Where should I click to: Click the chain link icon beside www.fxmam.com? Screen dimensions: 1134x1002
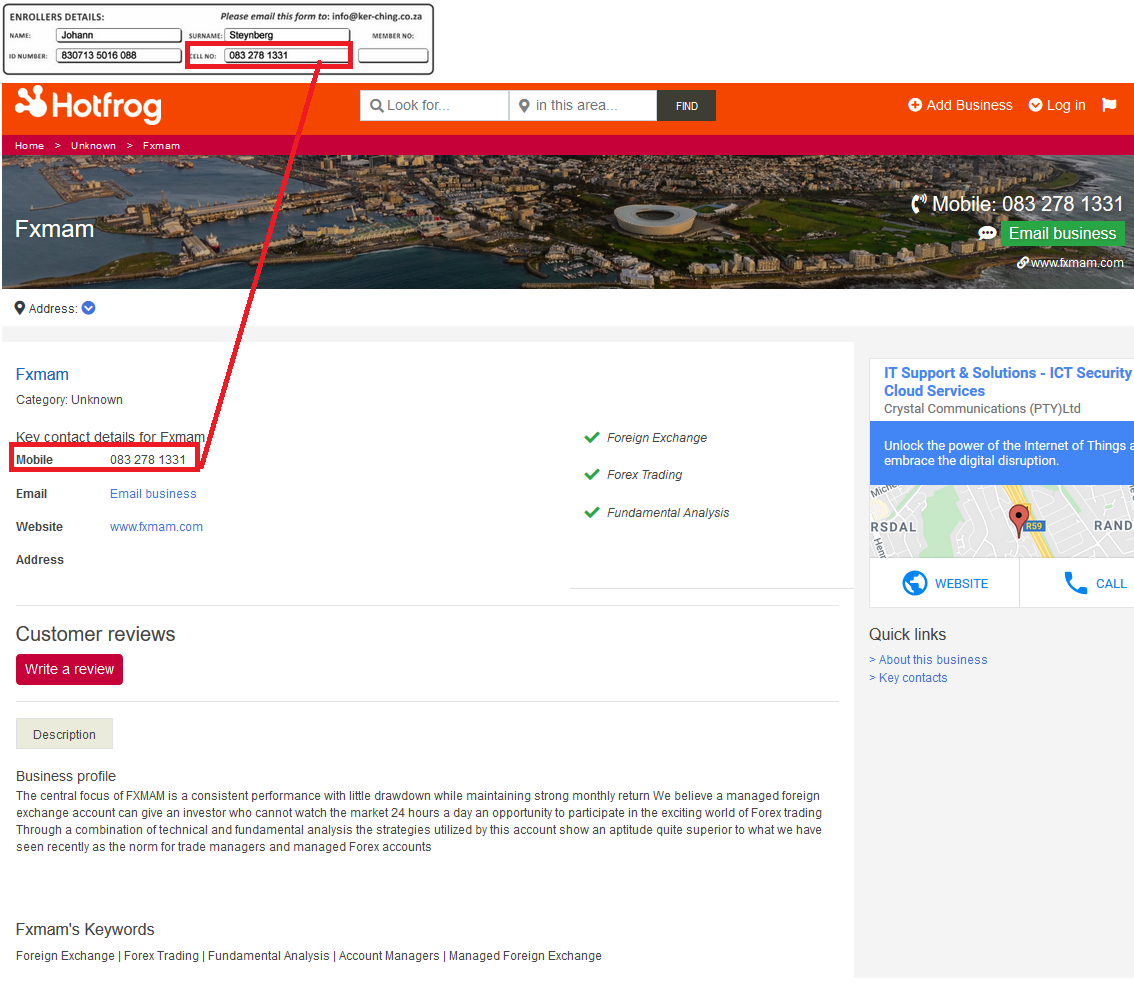click(1023, 263)
